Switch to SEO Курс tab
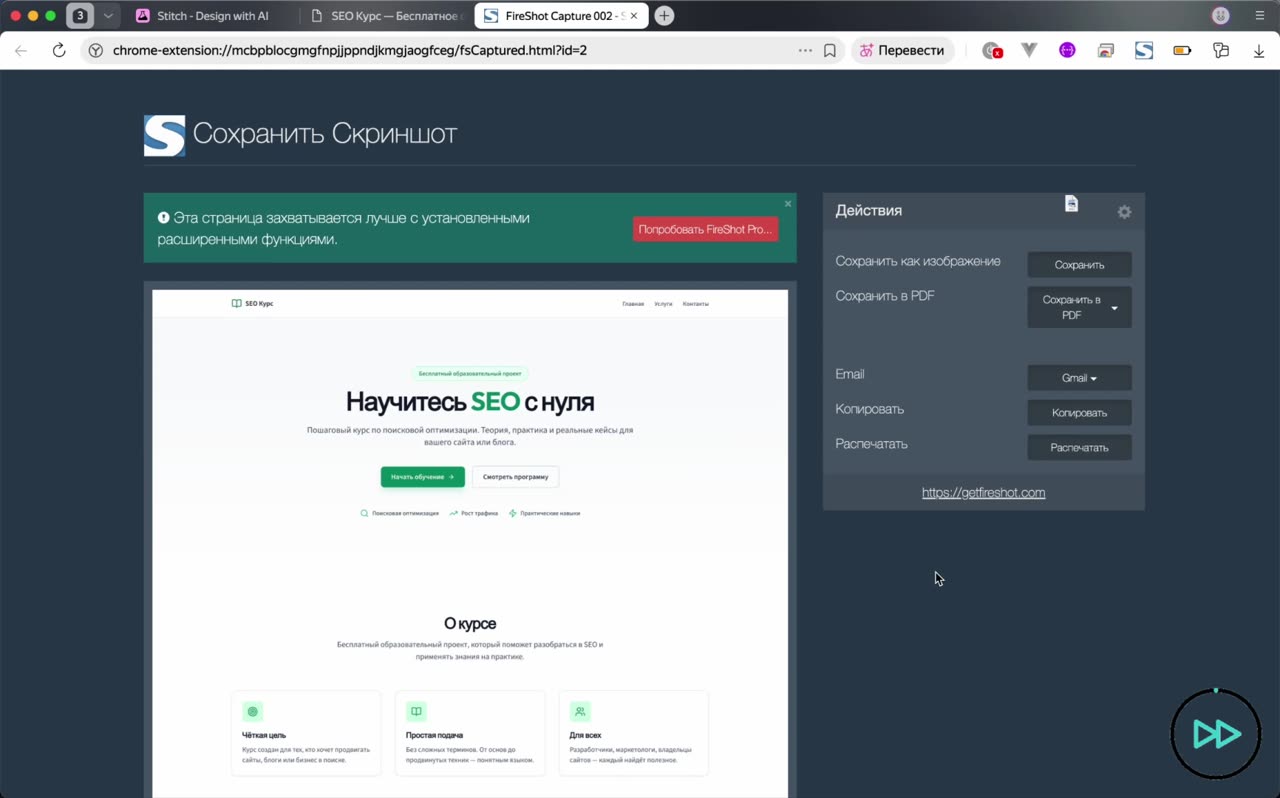Screen dimensions: 1280x798 click(x=385, y=16)
